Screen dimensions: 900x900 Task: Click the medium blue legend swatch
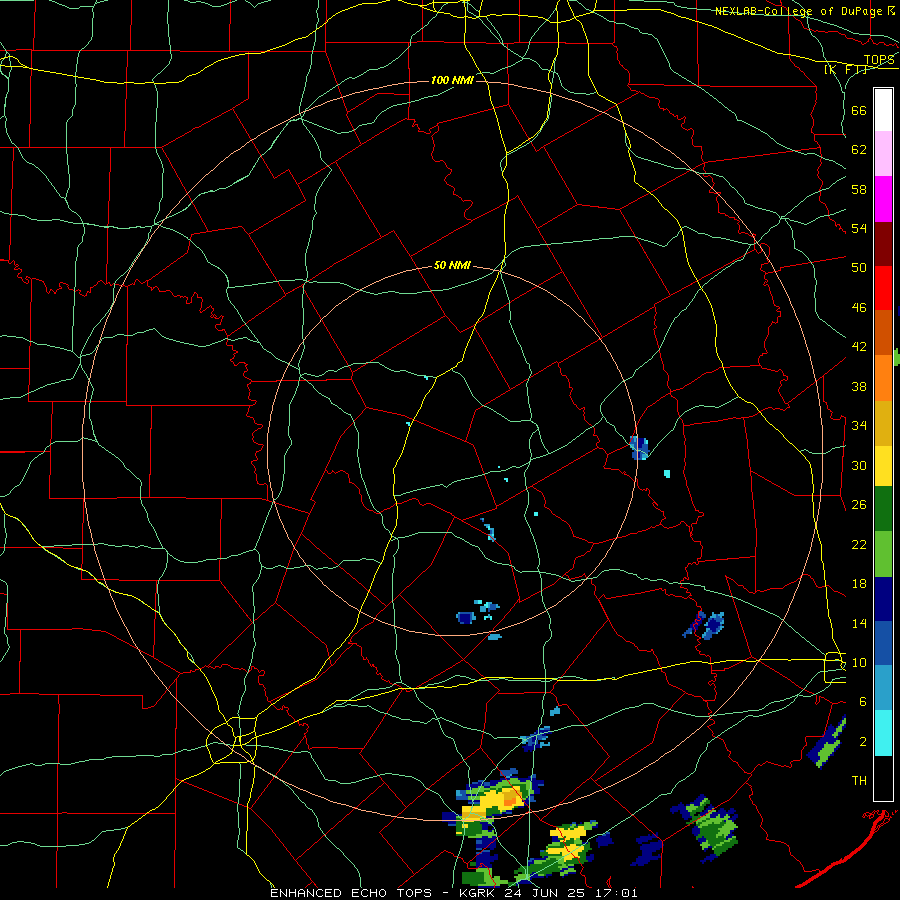883,643
